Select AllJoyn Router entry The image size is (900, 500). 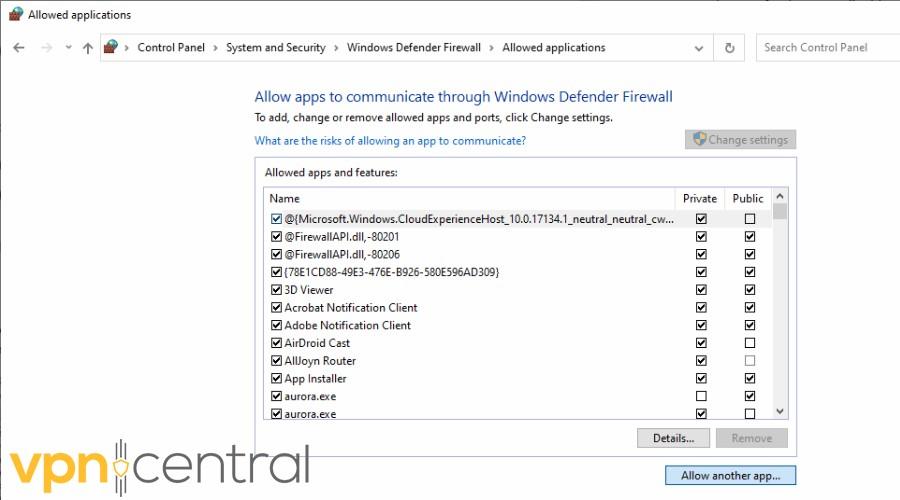[320, 361]
